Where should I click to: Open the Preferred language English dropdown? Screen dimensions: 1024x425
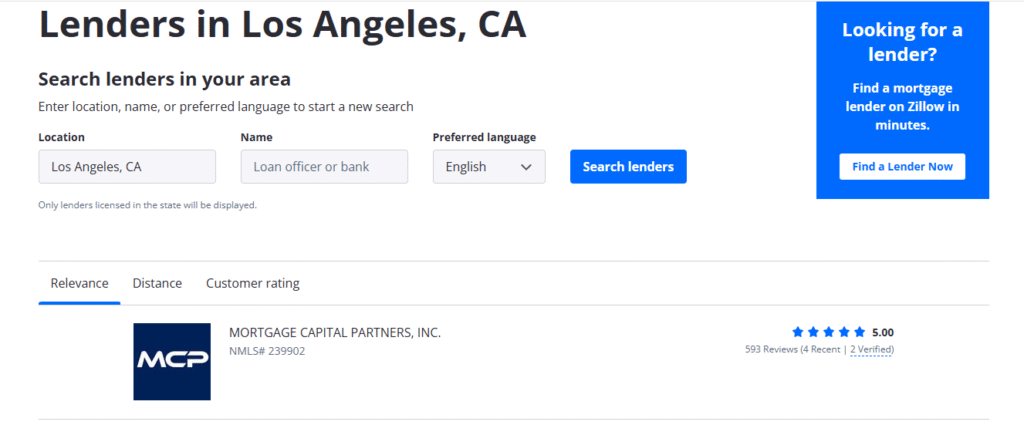coord(489,166)
